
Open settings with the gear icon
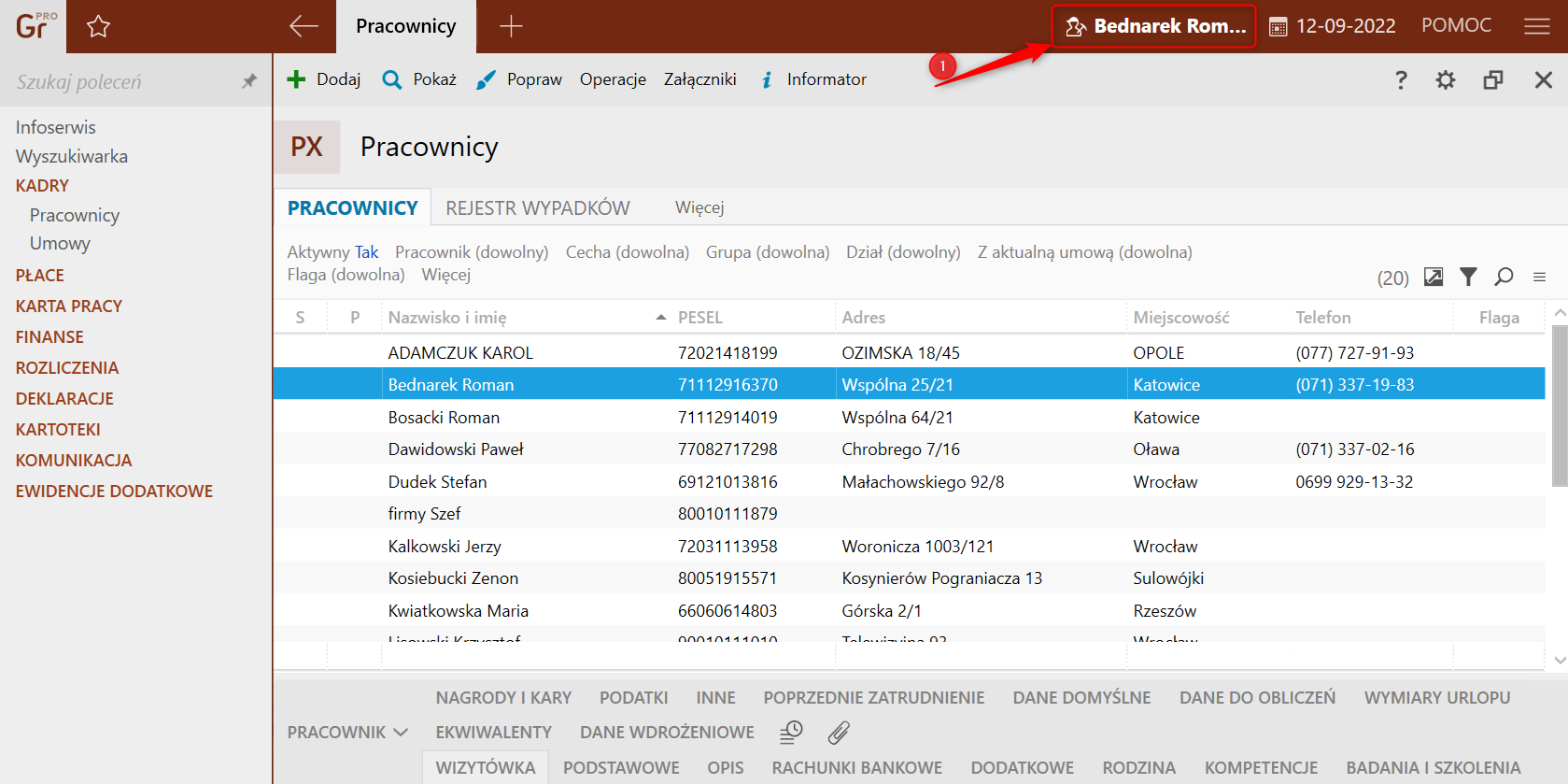[x=1446, y=79]
